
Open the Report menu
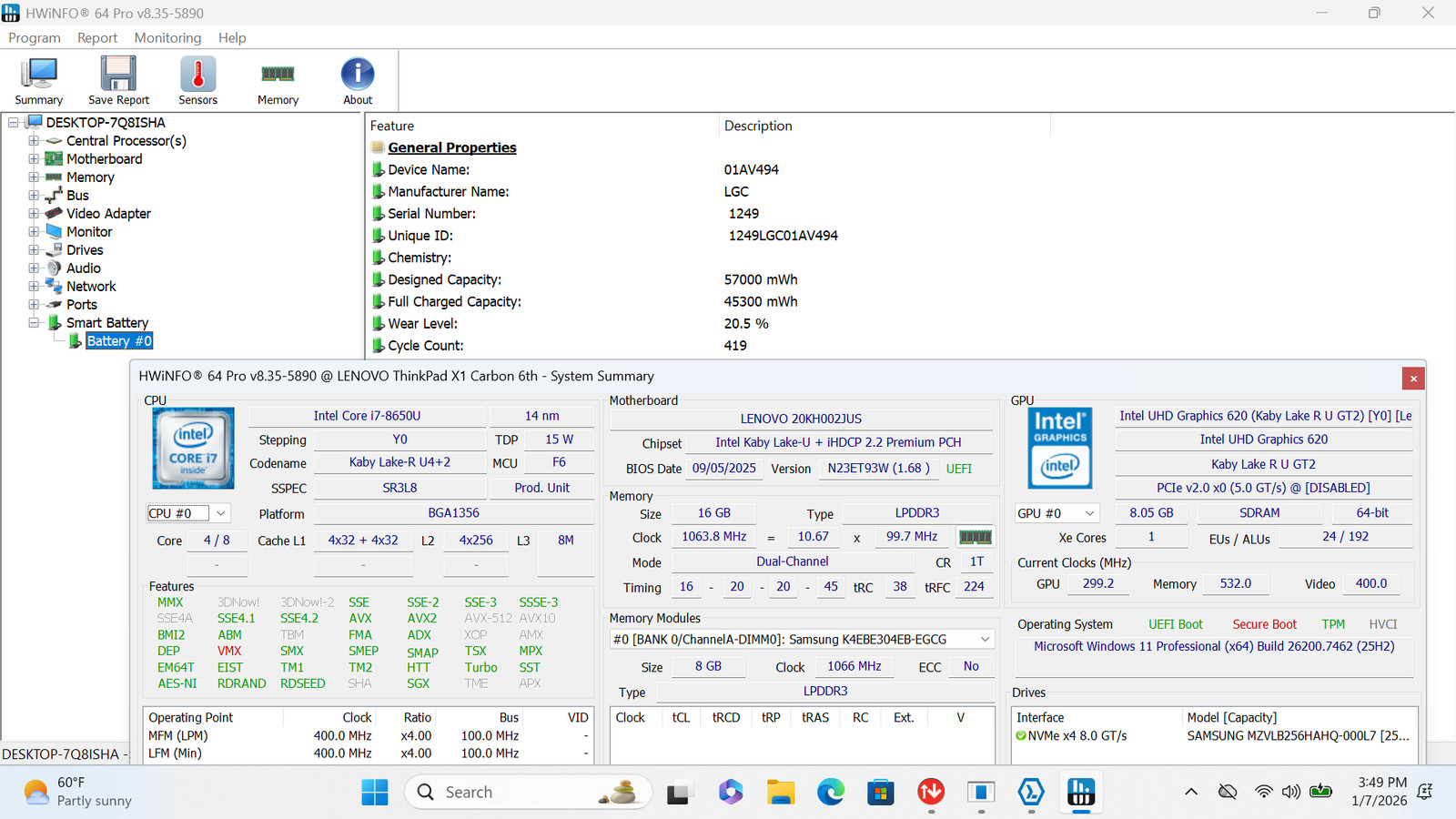pyautogui.click(x=97, y=37)
